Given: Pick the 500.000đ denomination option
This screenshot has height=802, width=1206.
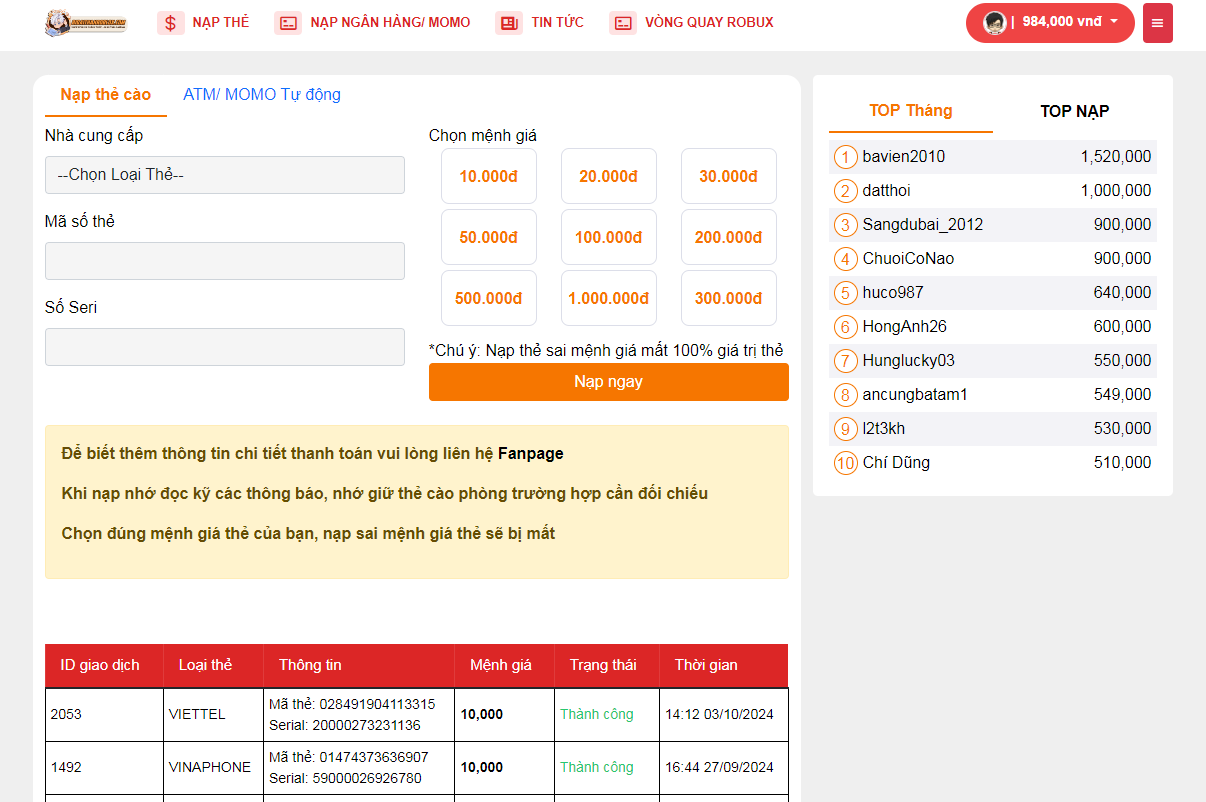Looking at the screenshot, I should point(489,298).
